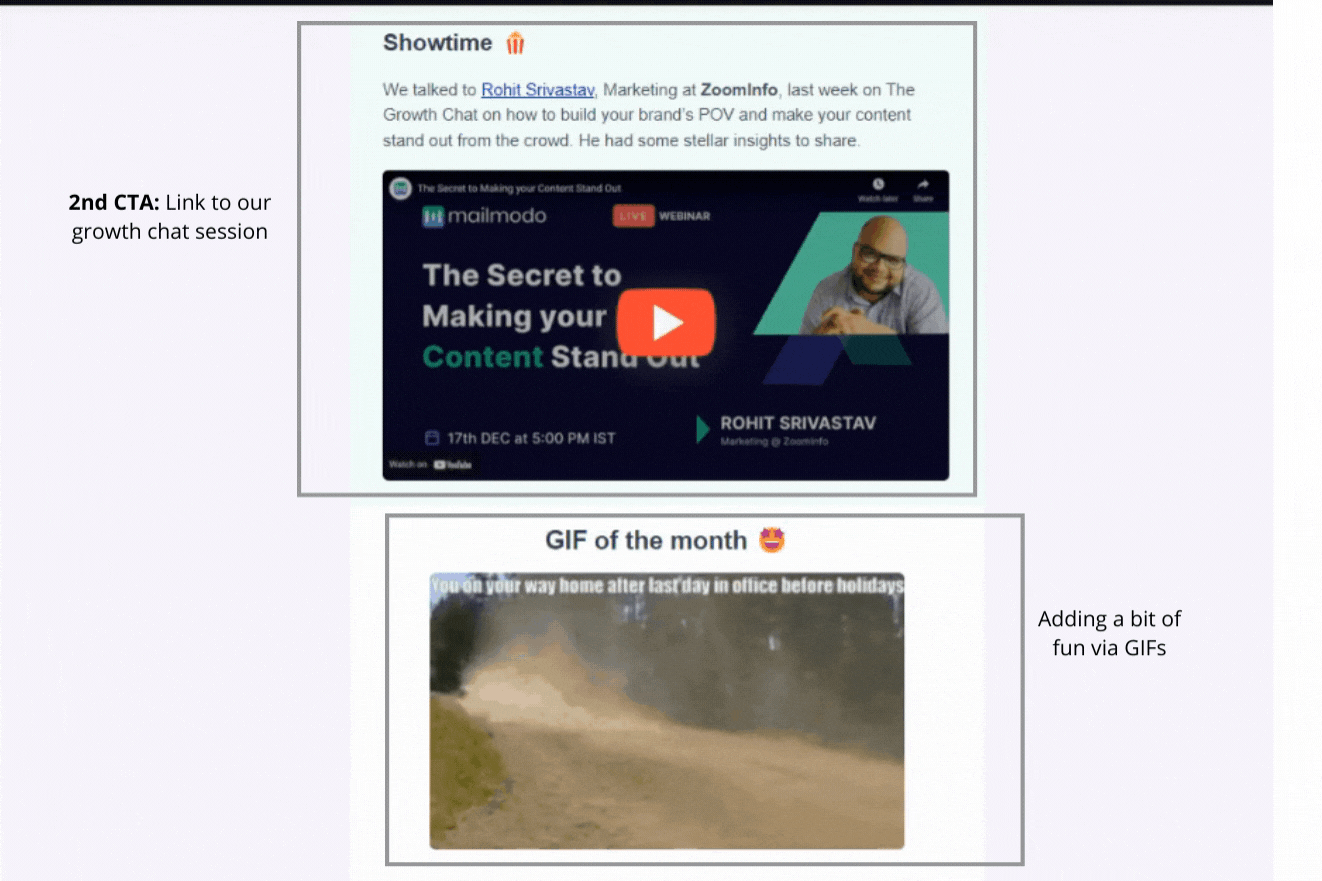Click the 'Adding a bit of fun via GIFs' text
Image resolution: width=1322 pixels, height=881 pixels.
tap(1109, 633)
